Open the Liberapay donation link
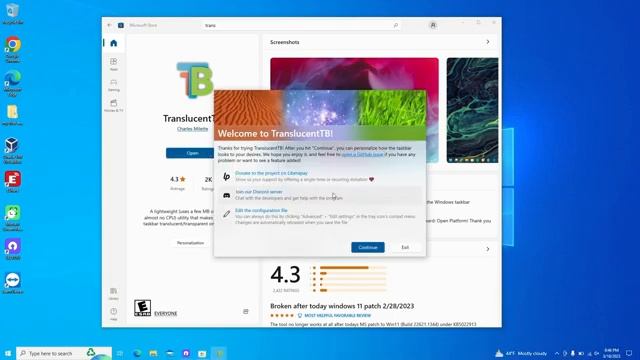 271,173
